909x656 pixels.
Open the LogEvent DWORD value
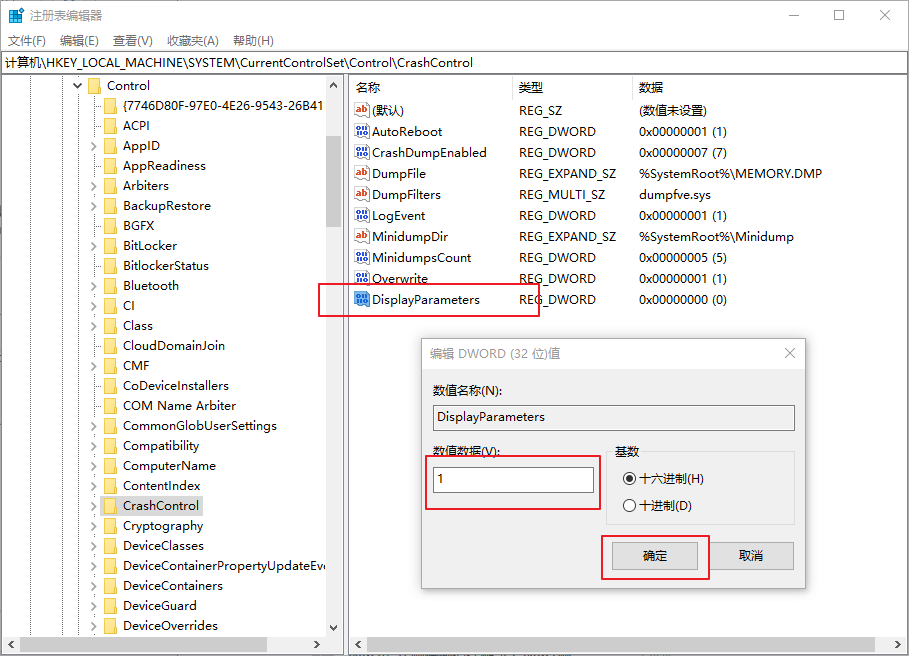pos(398,215)
